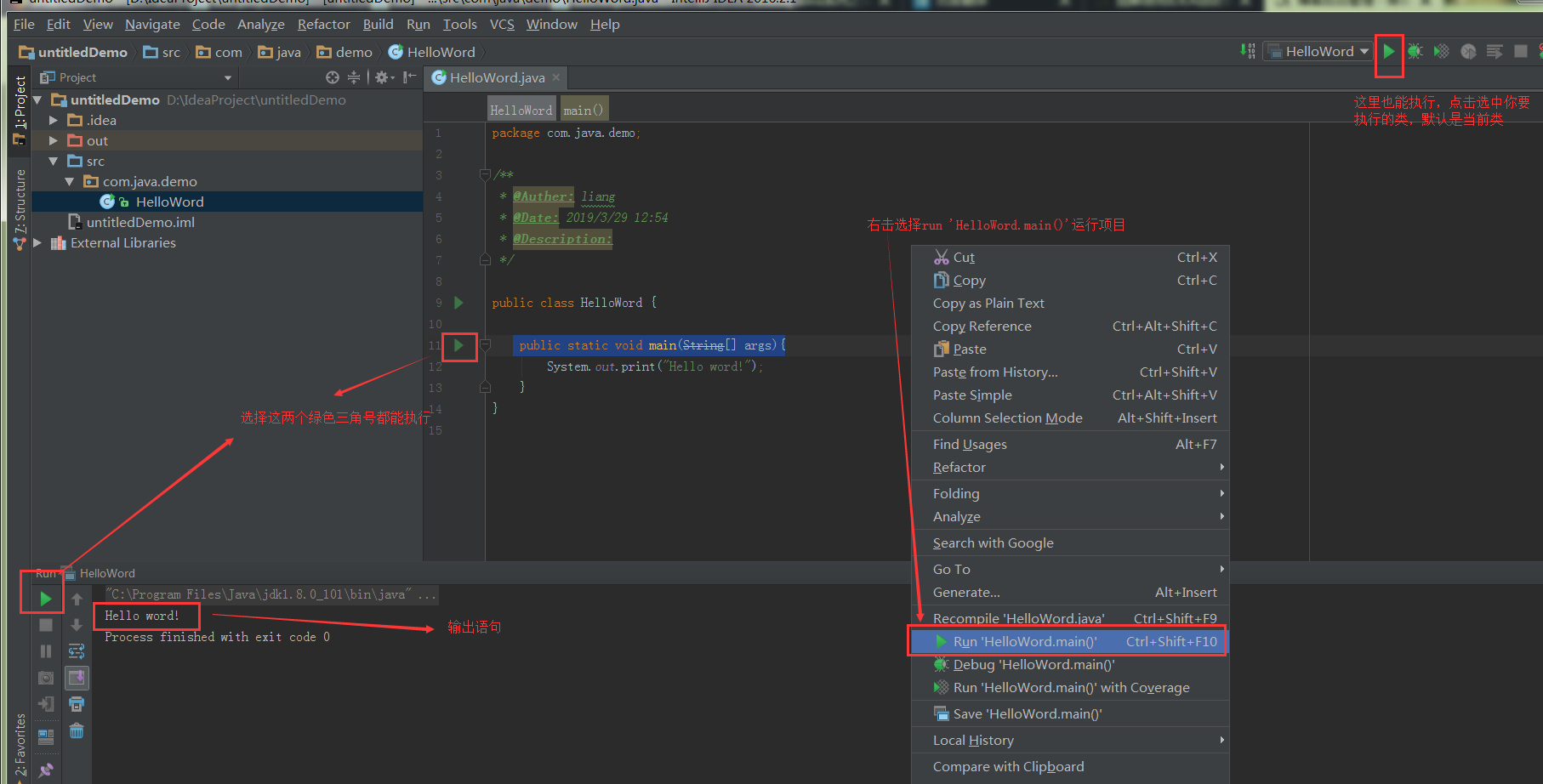Toggle soft-wrap in the Run console

[x=77, y=651]
